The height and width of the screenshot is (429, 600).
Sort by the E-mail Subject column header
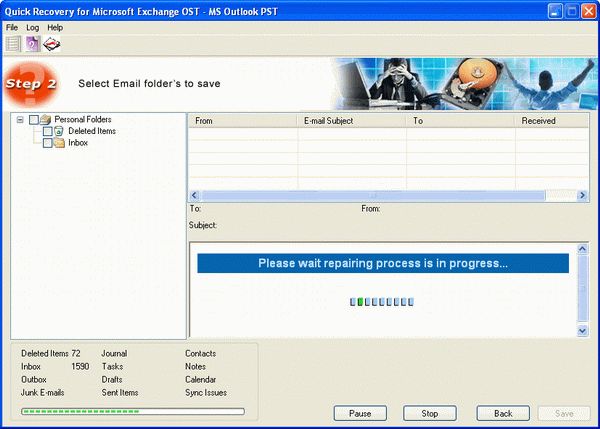coord(351,121)
